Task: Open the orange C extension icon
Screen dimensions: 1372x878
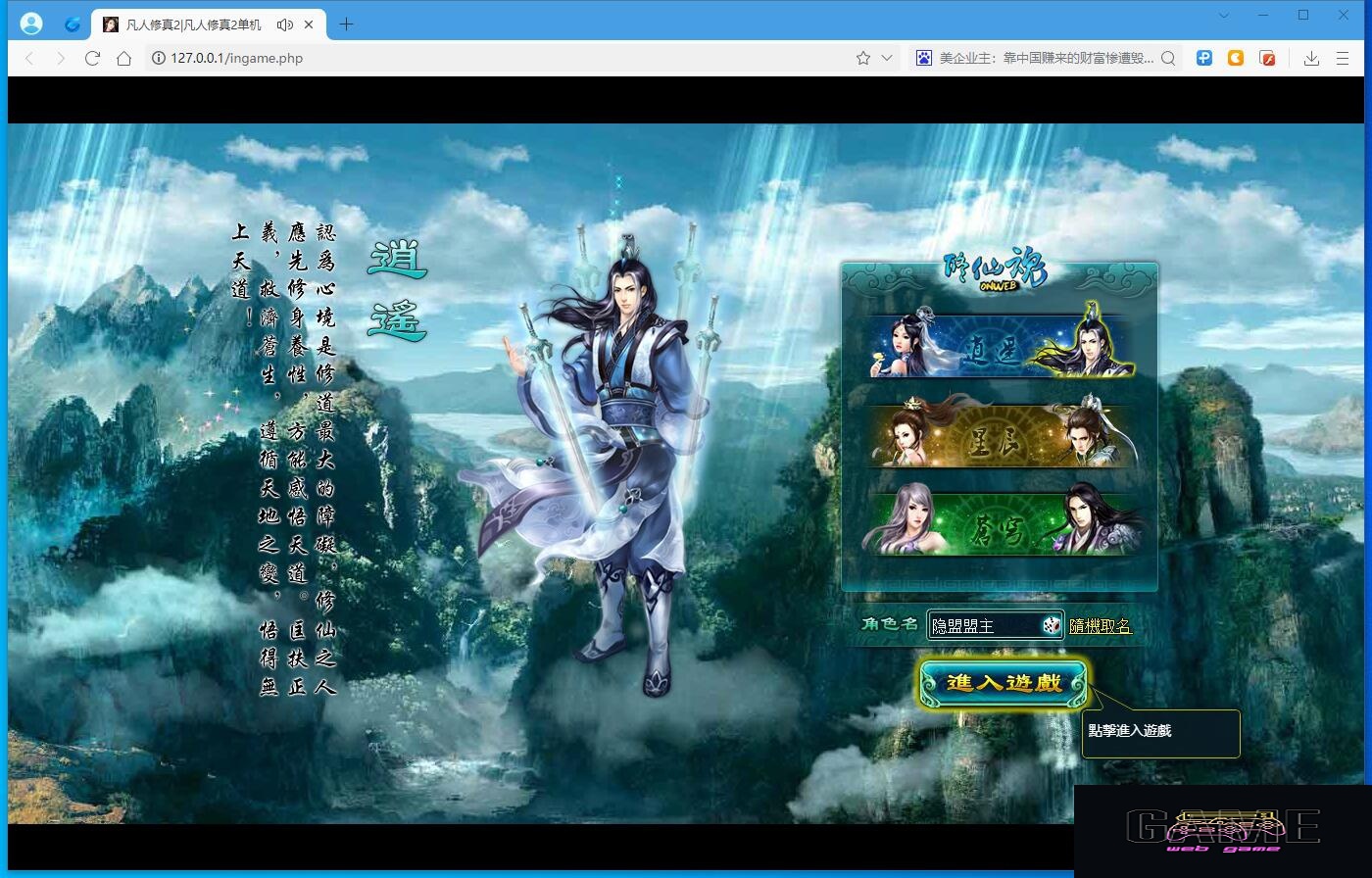Action: coord(1236,58)
